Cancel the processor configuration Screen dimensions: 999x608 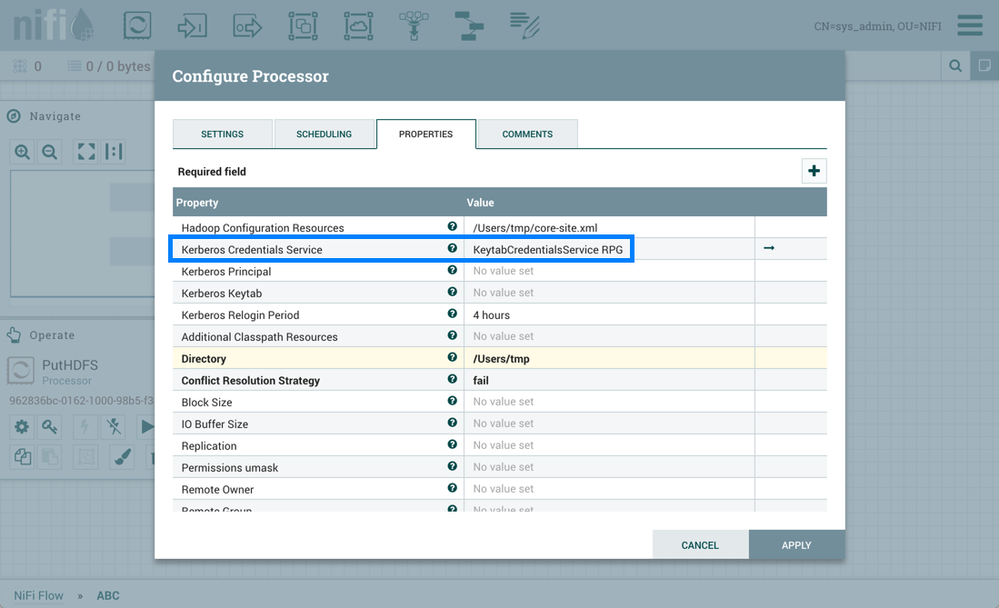click(700, 545)
